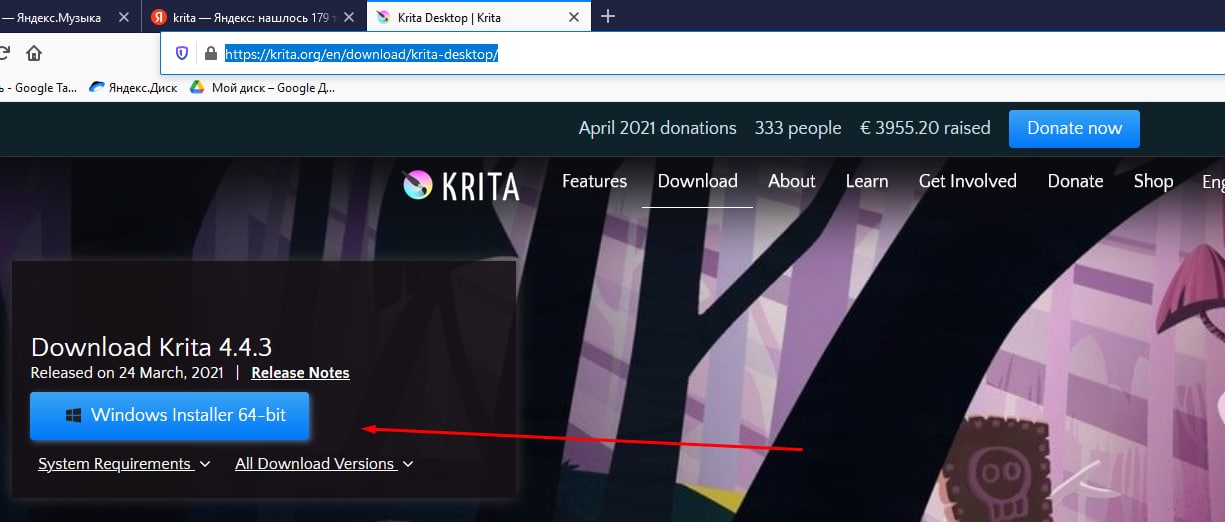Open the Release Notes link
The image size is (1225, 522).
click(301, 373)
